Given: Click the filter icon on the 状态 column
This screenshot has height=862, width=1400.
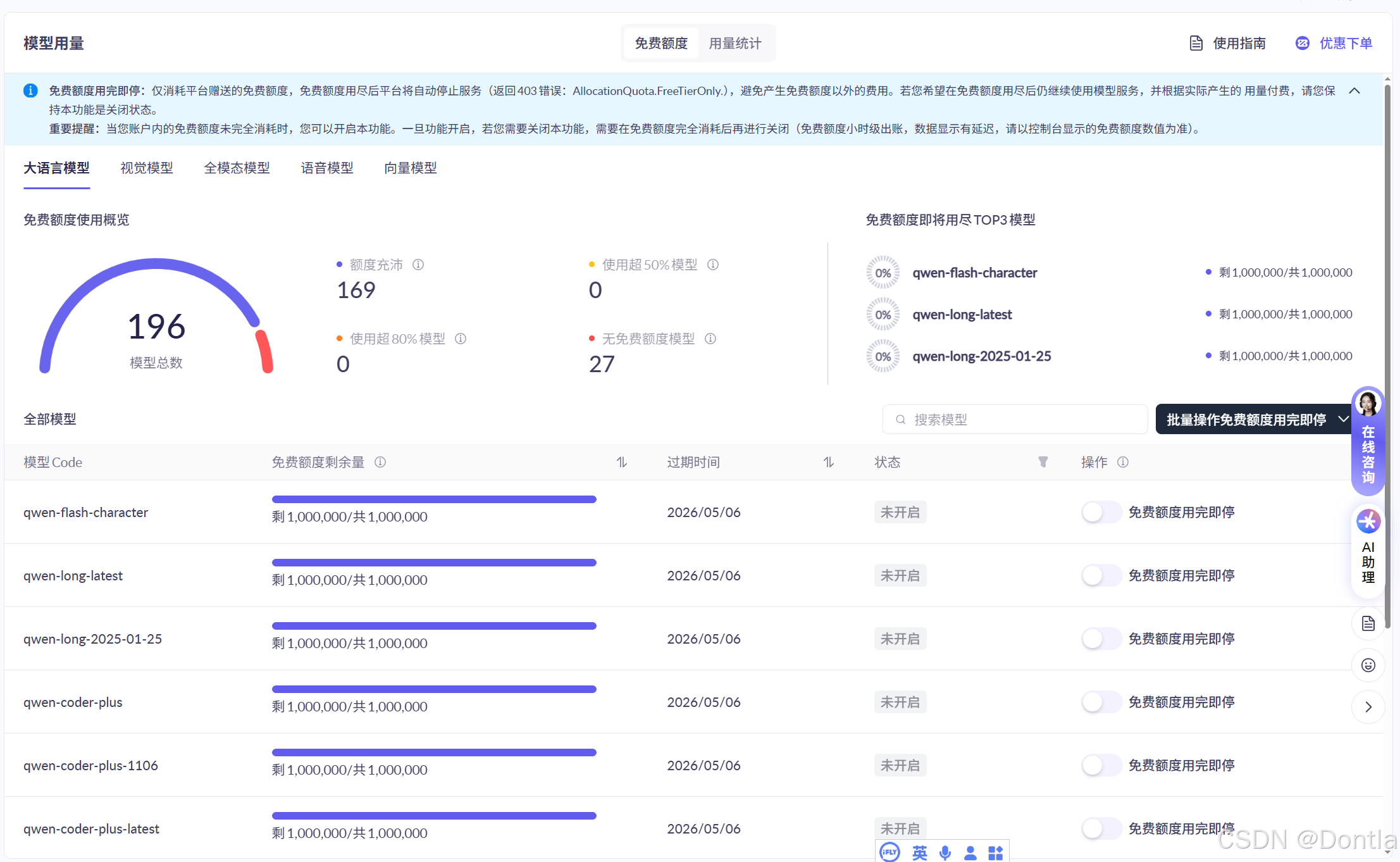Looking at the screenshot, I should 1043,462.
